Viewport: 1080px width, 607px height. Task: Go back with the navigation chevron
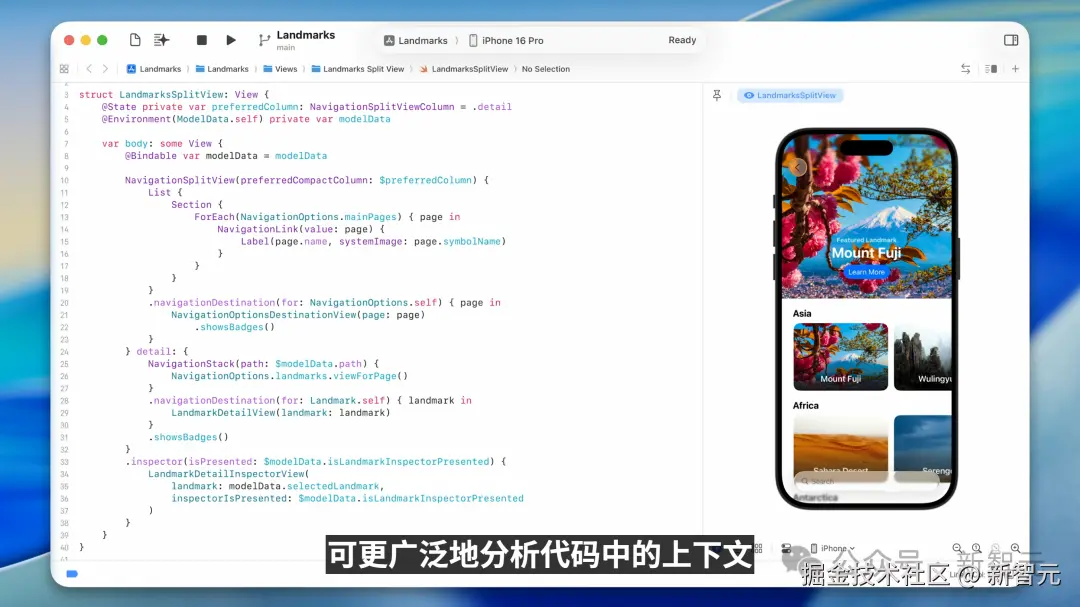point(89,69)
